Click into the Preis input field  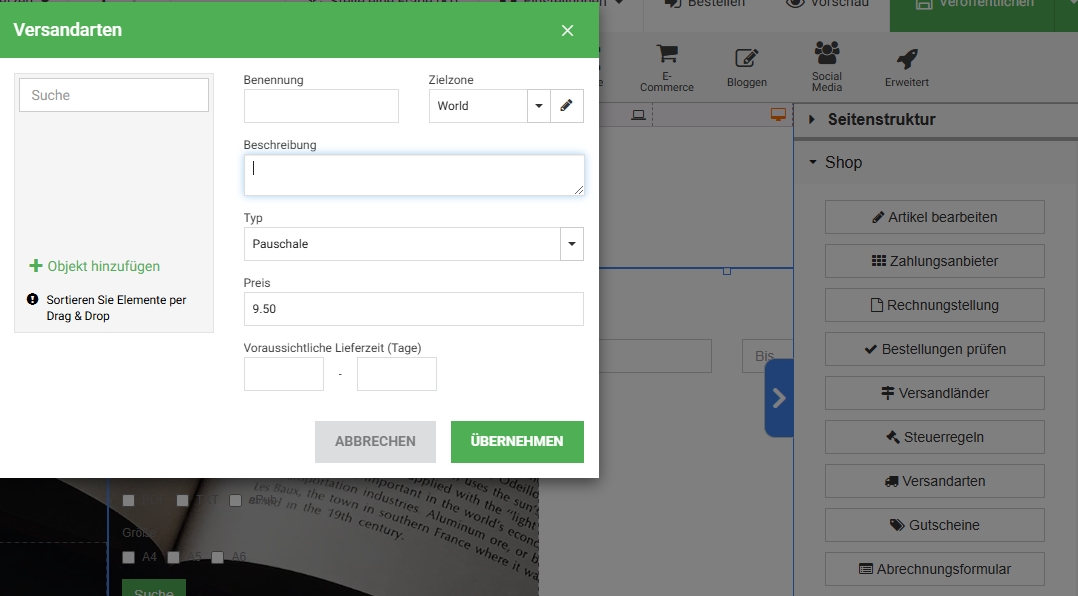[x=413, y=309]
